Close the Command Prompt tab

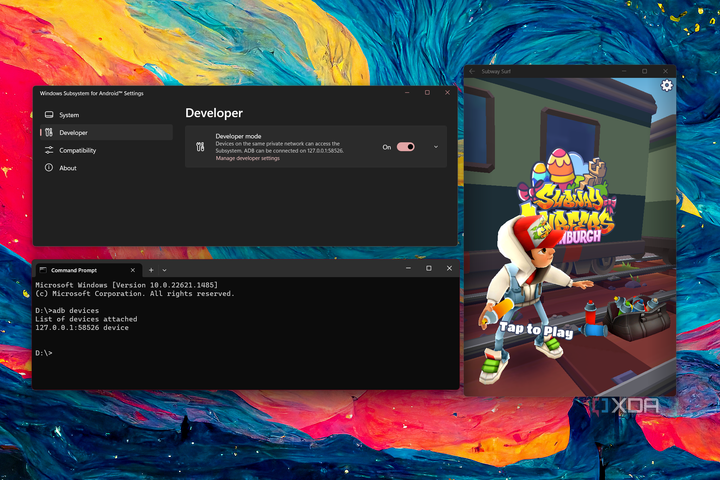click(133, 270)
